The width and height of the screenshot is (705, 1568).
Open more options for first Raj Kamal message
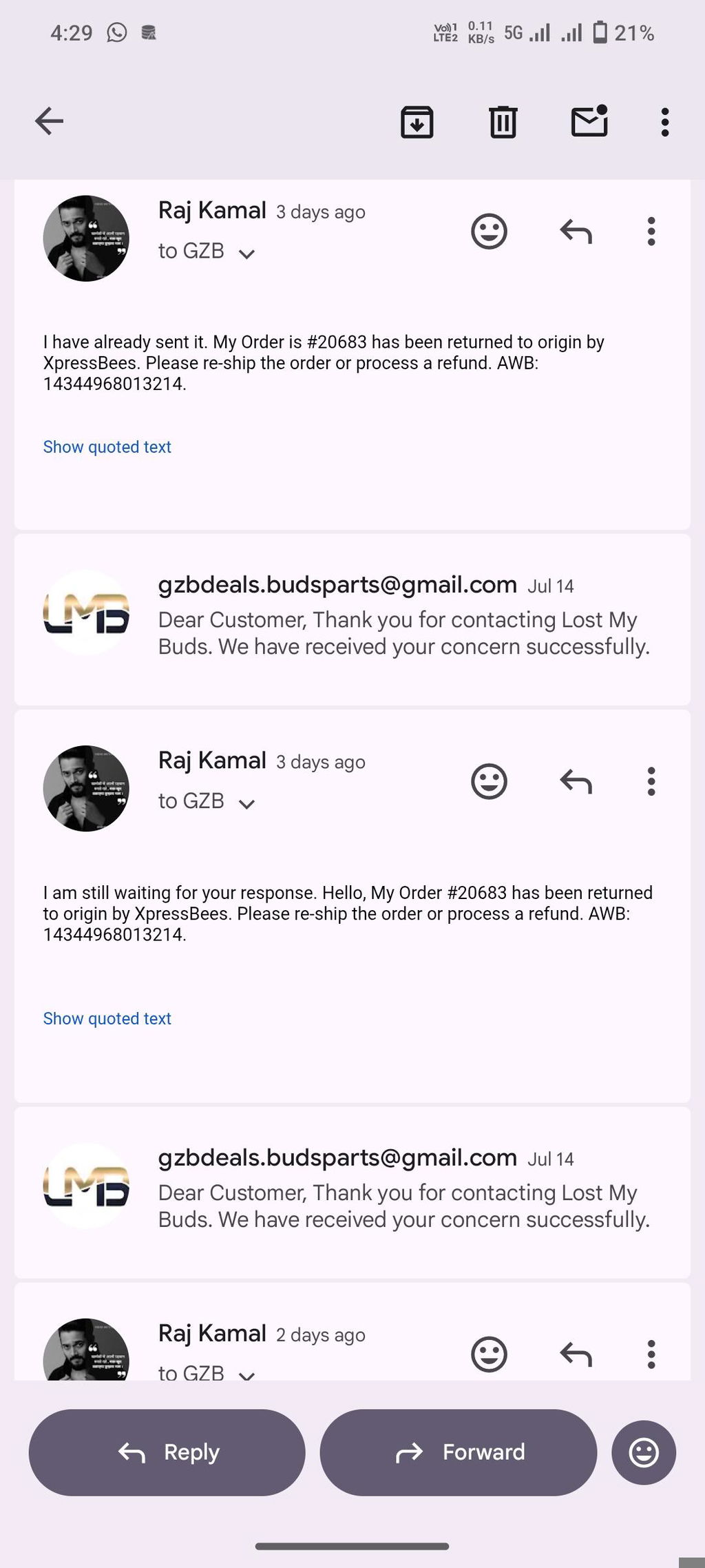(x=651, y=231)
